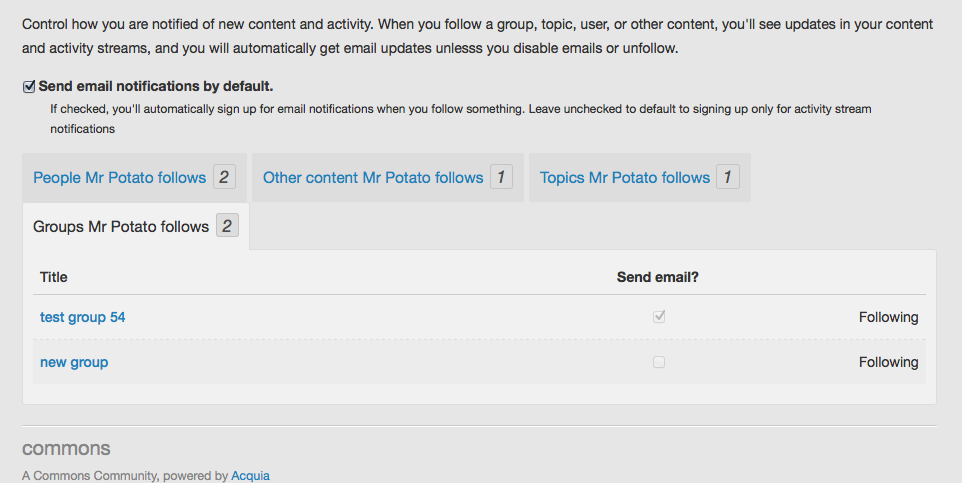Viewport: 962px width, 483px height.
Task: Click Following button for test group 54
Action: (x=888, y=317)
